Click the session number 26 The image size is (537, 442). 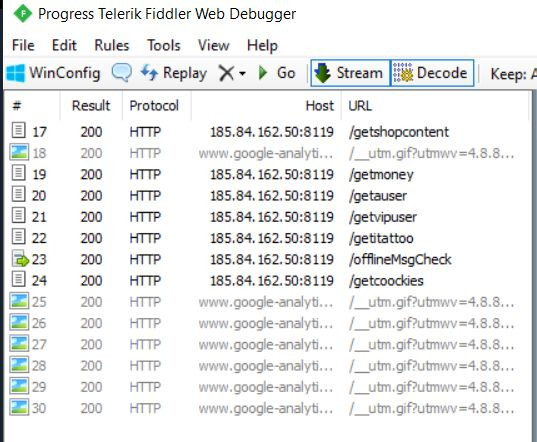click(39, 323)
